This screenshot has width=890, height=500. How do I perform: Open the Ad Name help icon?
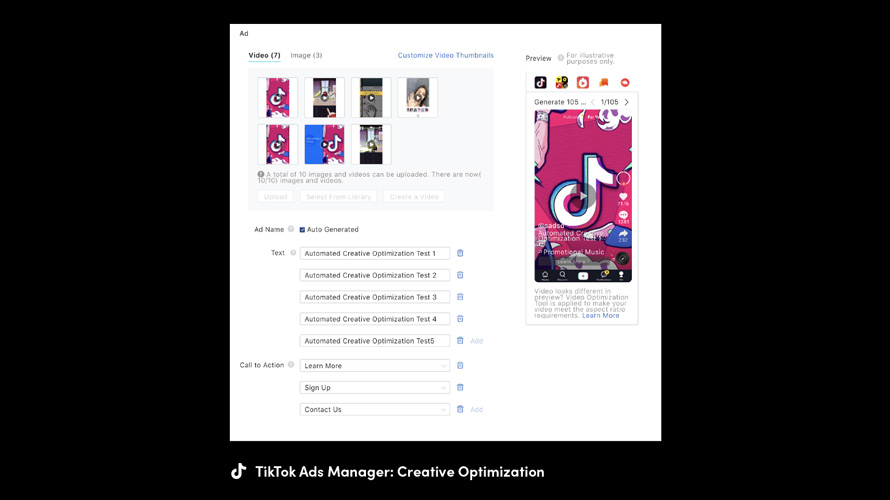[x=291, y=229]
